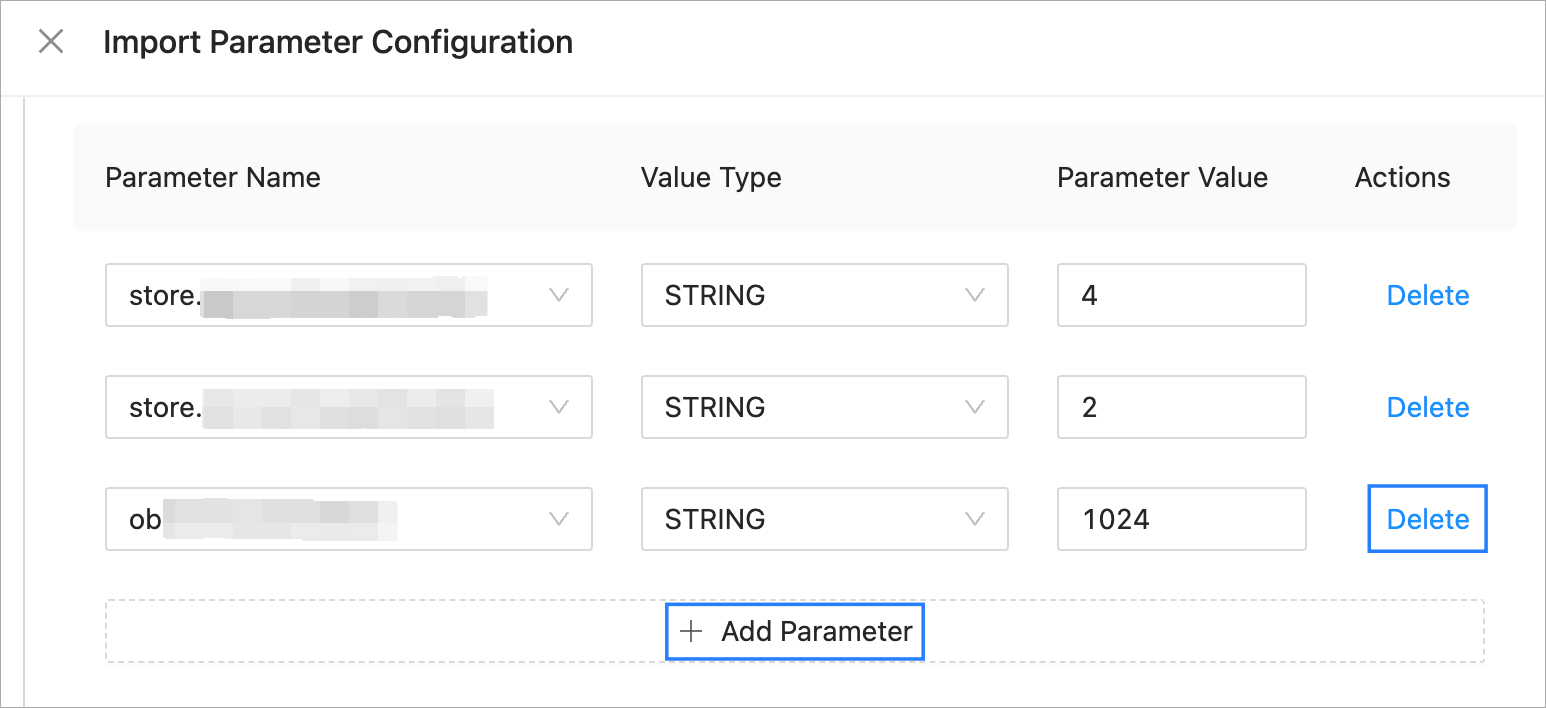Delete the parameter with value 1024

(x=1427, y=519)
